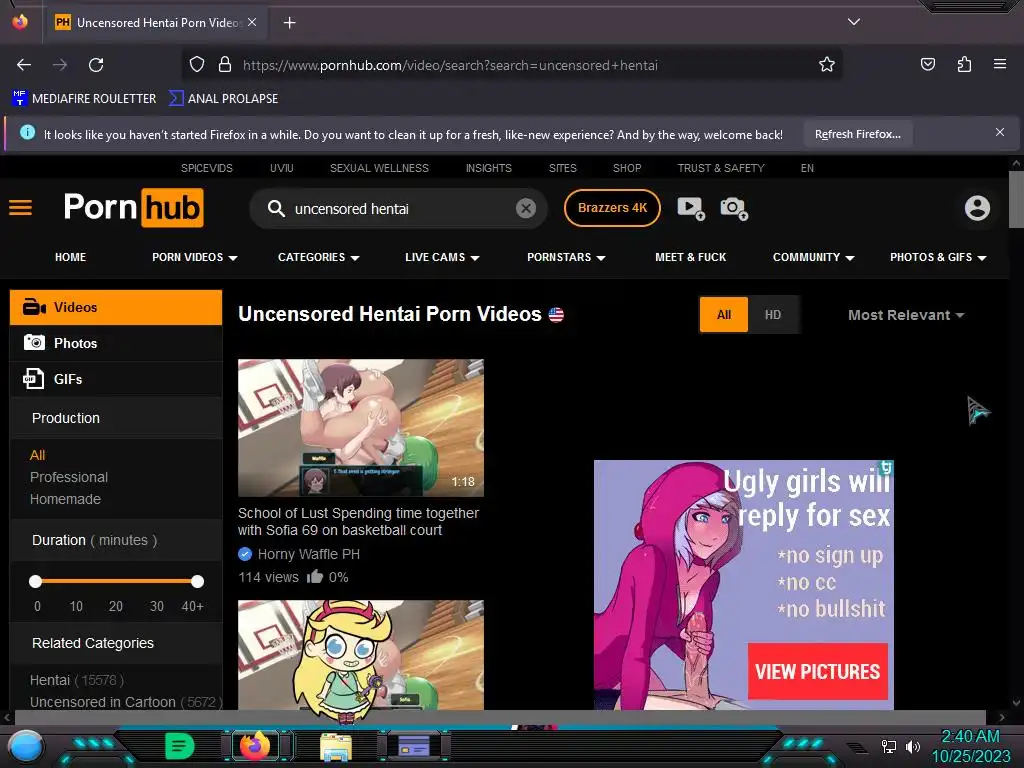
Task: Select the Photos sidebar tab
Action: 116,343
